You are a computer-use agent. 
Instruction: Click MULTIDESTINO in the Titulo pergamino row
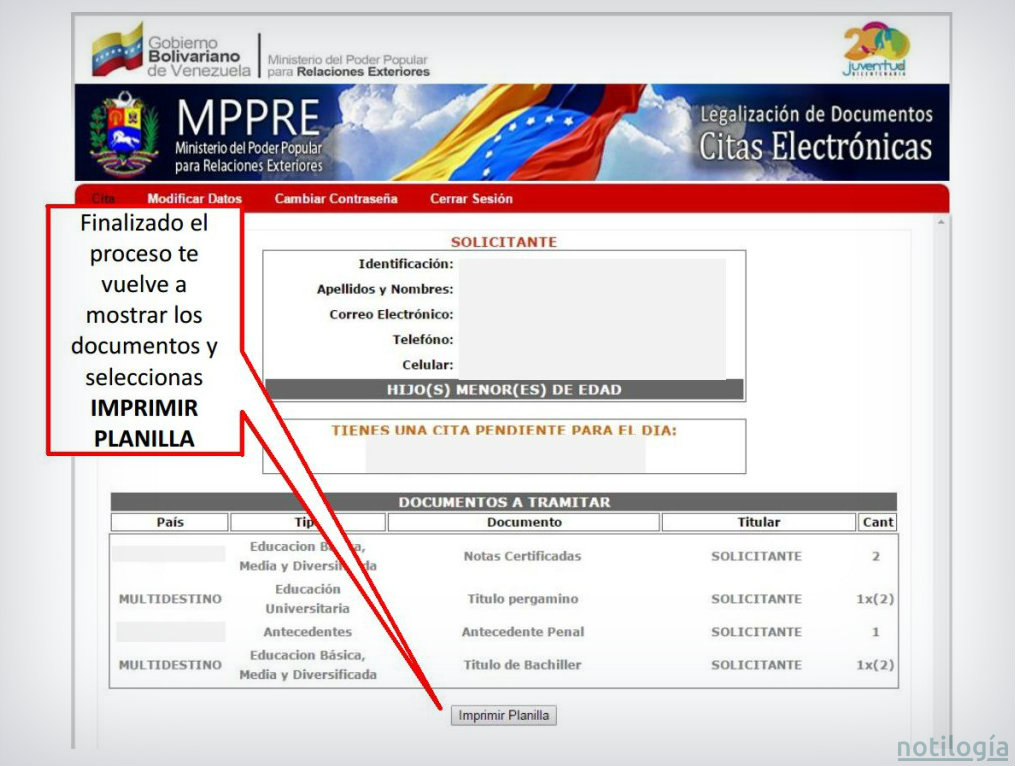pyautogui.click(x=170, y=599)
